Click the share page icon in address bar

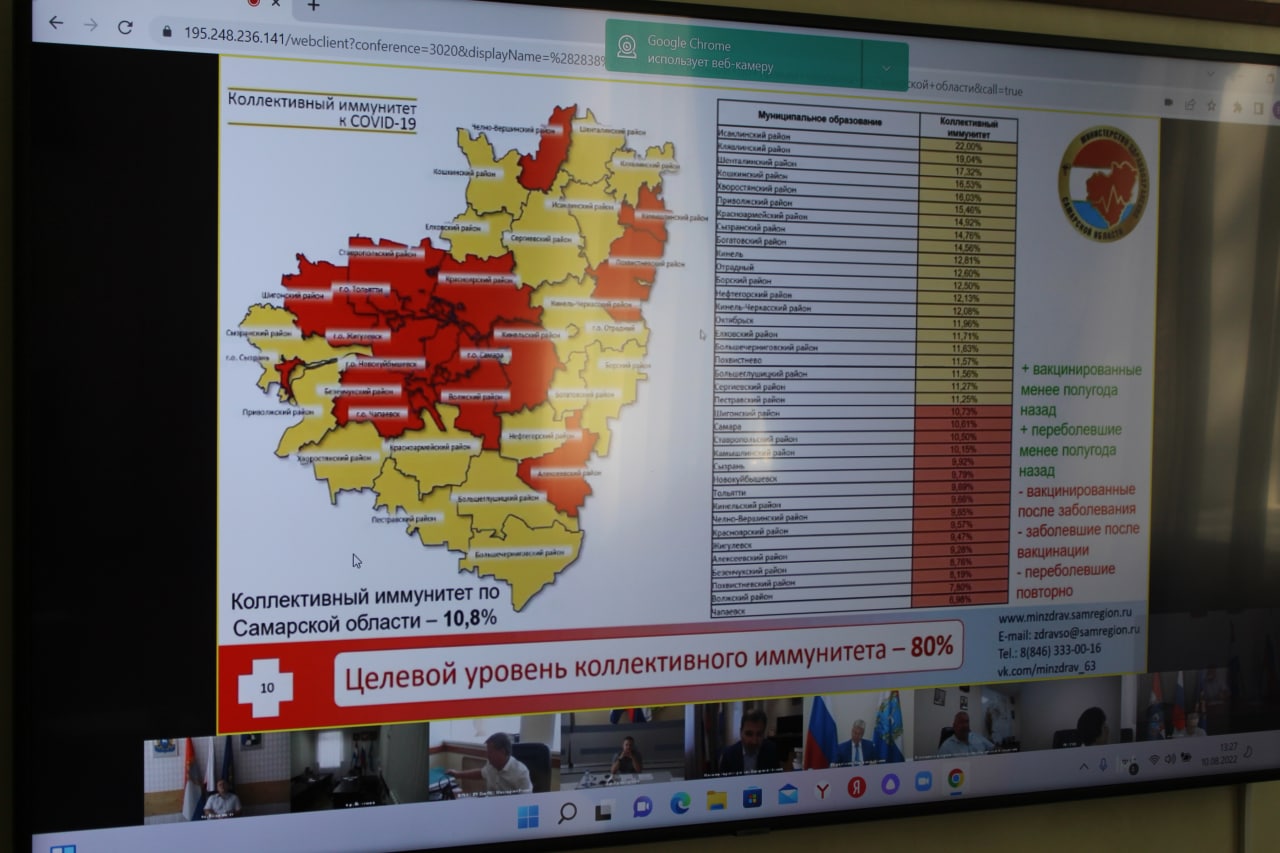click(x=1190, y=103)
